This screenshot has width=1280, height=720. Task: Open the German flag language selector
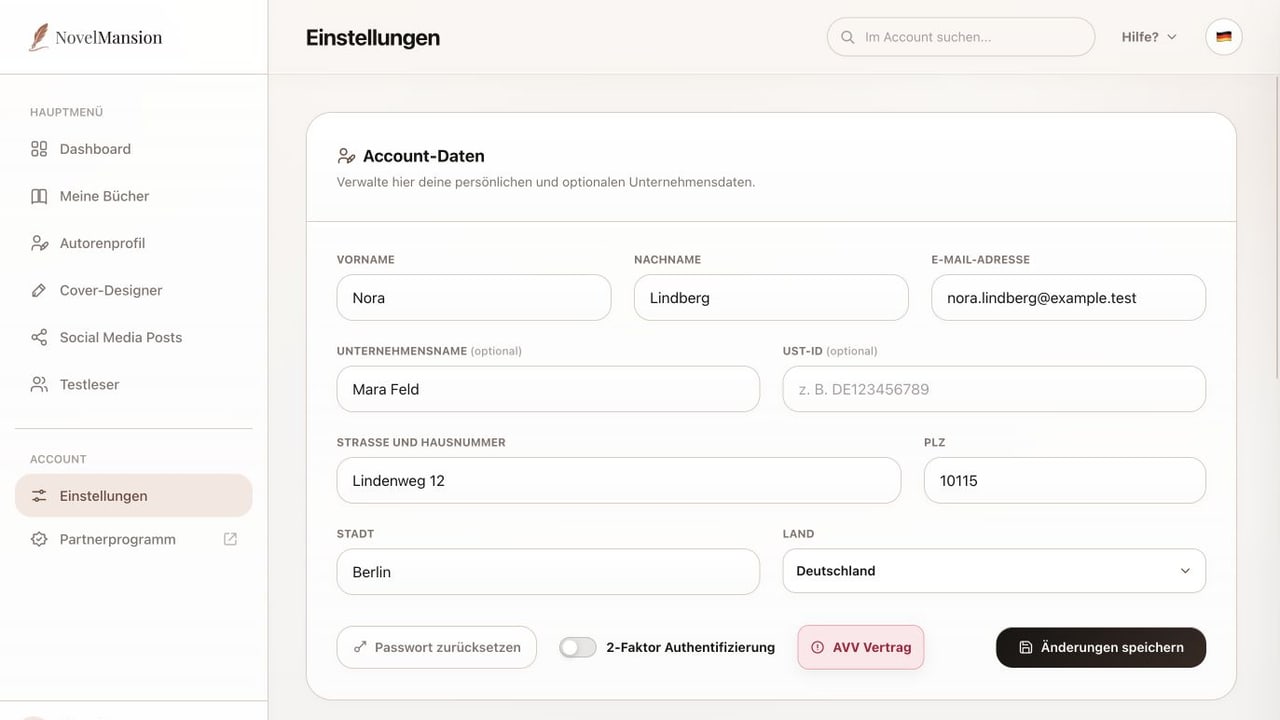click(1224, 37)
